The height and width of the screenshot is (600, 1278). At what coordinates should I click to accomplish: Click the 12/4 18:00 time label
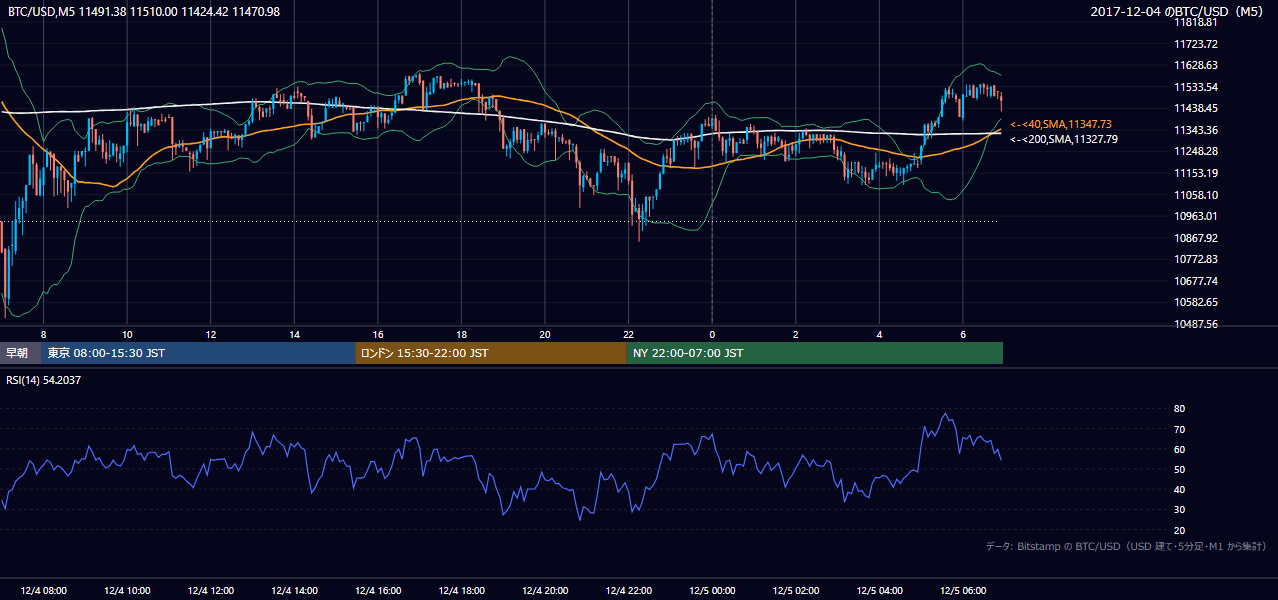tap(461, 590)
